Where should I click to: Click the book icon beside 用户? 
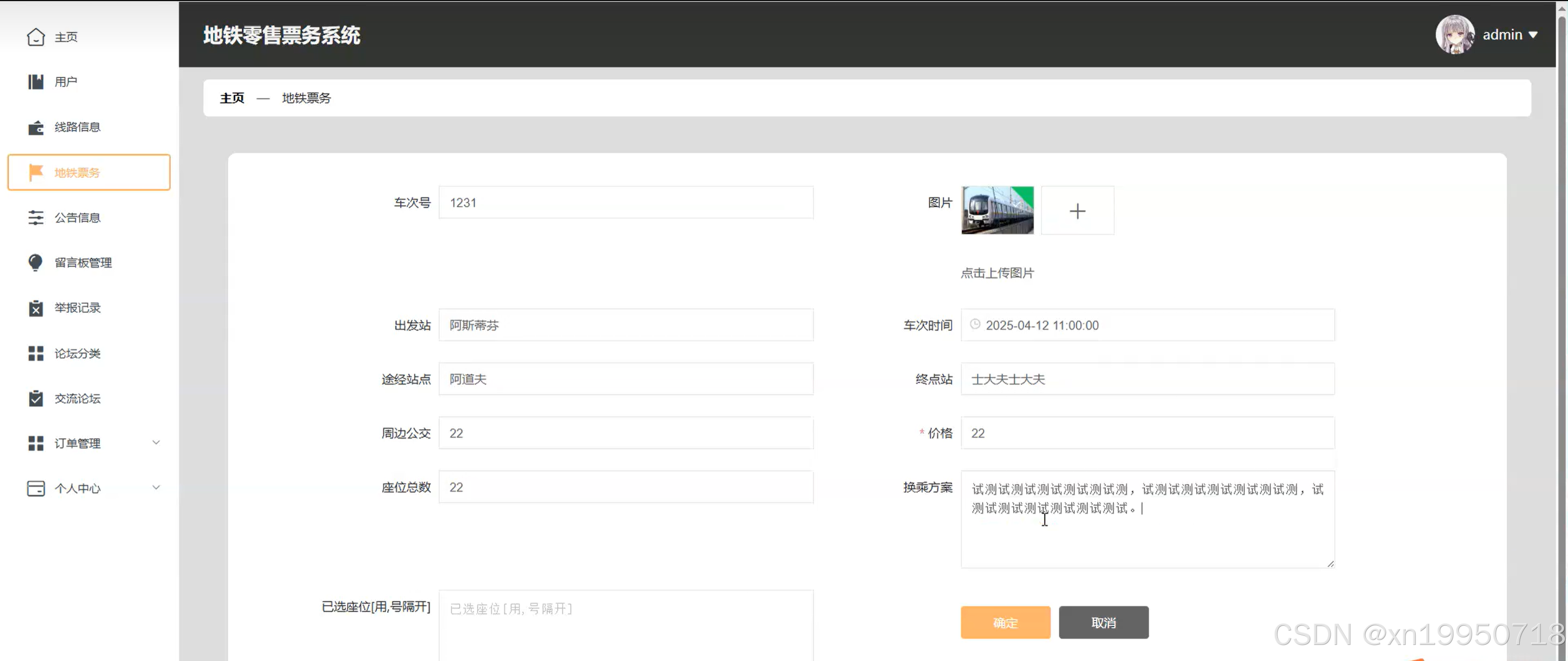click(36, 81)
